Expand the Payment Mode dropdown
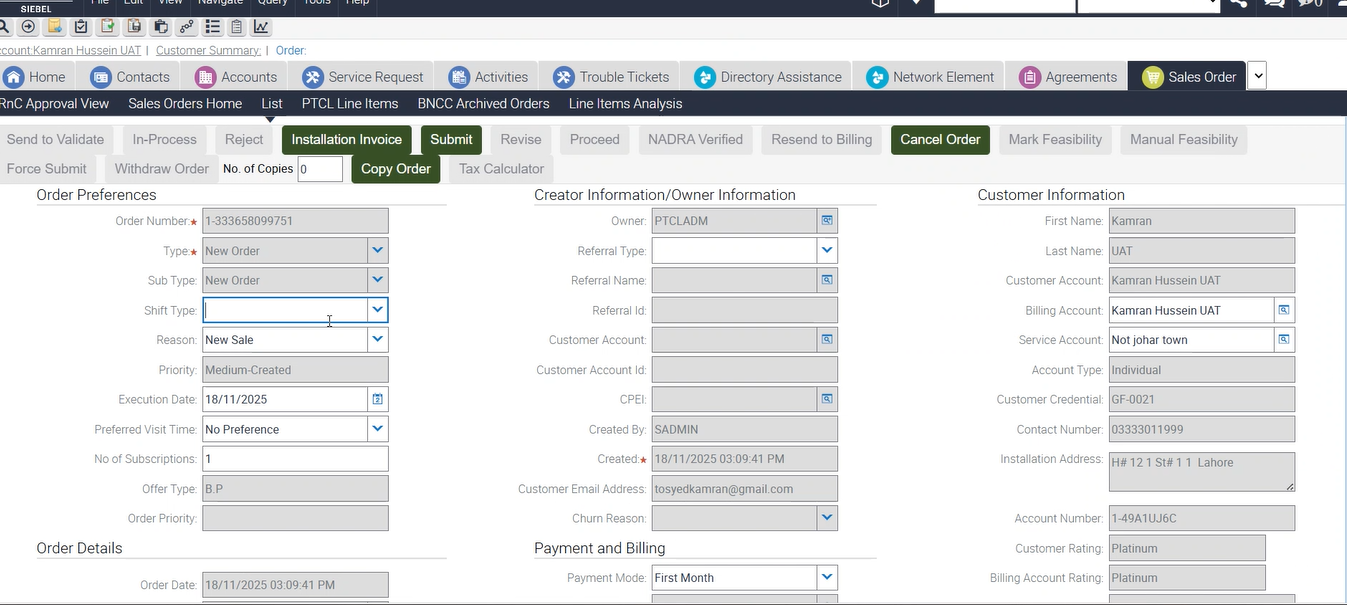 click(826, 577)
